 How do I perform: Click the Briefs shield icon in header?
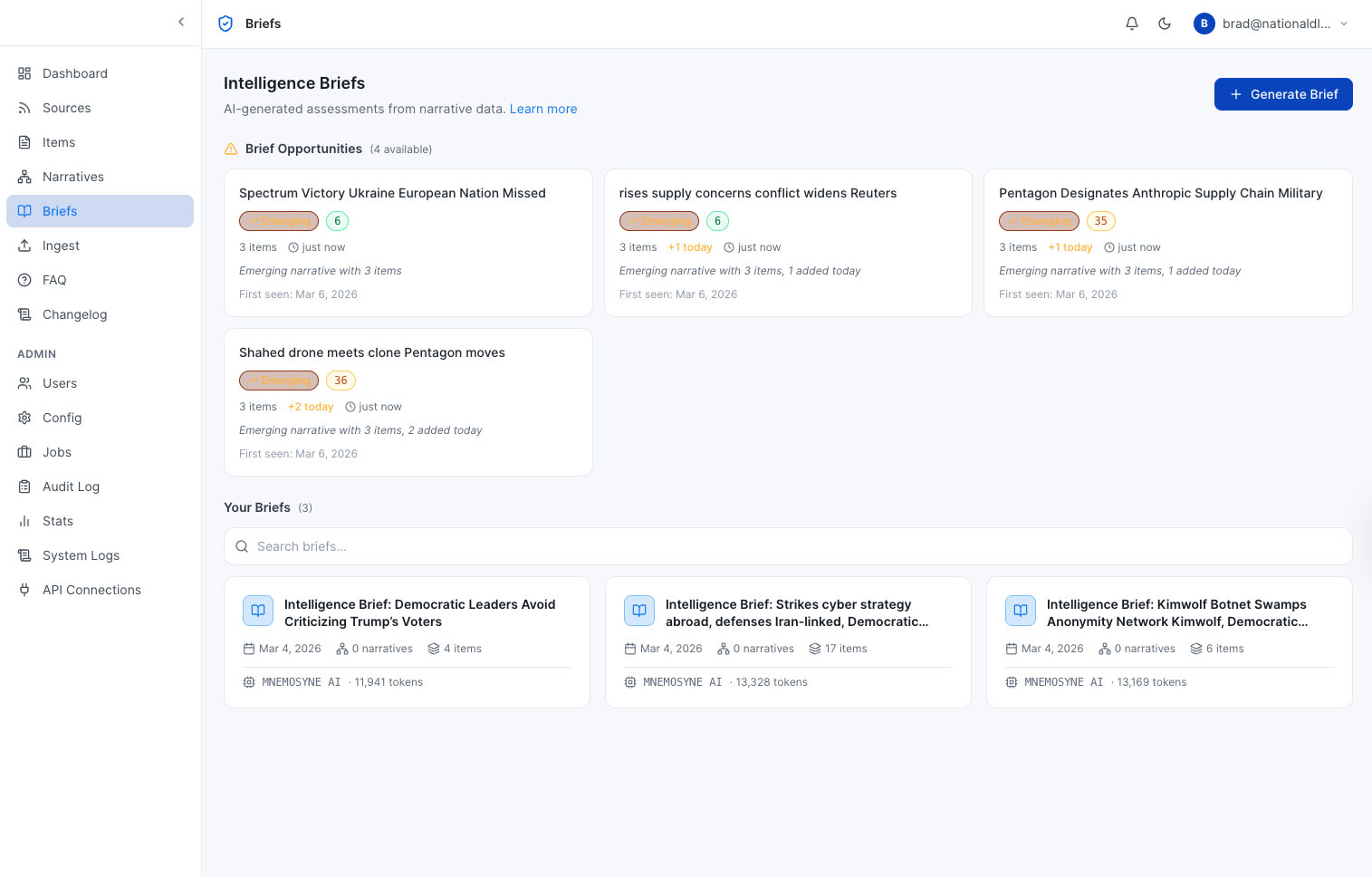pyautogui.click(x=225, y=24)
